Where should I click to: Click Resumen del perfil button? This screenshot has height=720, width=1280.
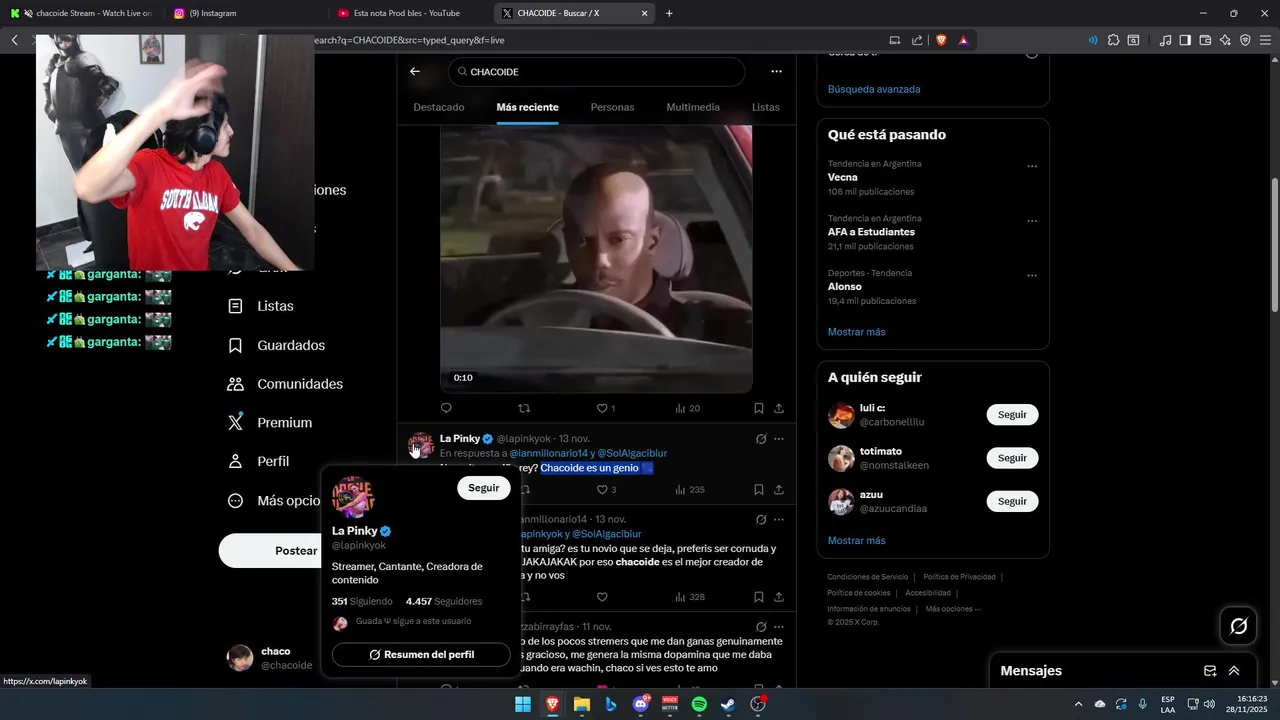[421, 655]
